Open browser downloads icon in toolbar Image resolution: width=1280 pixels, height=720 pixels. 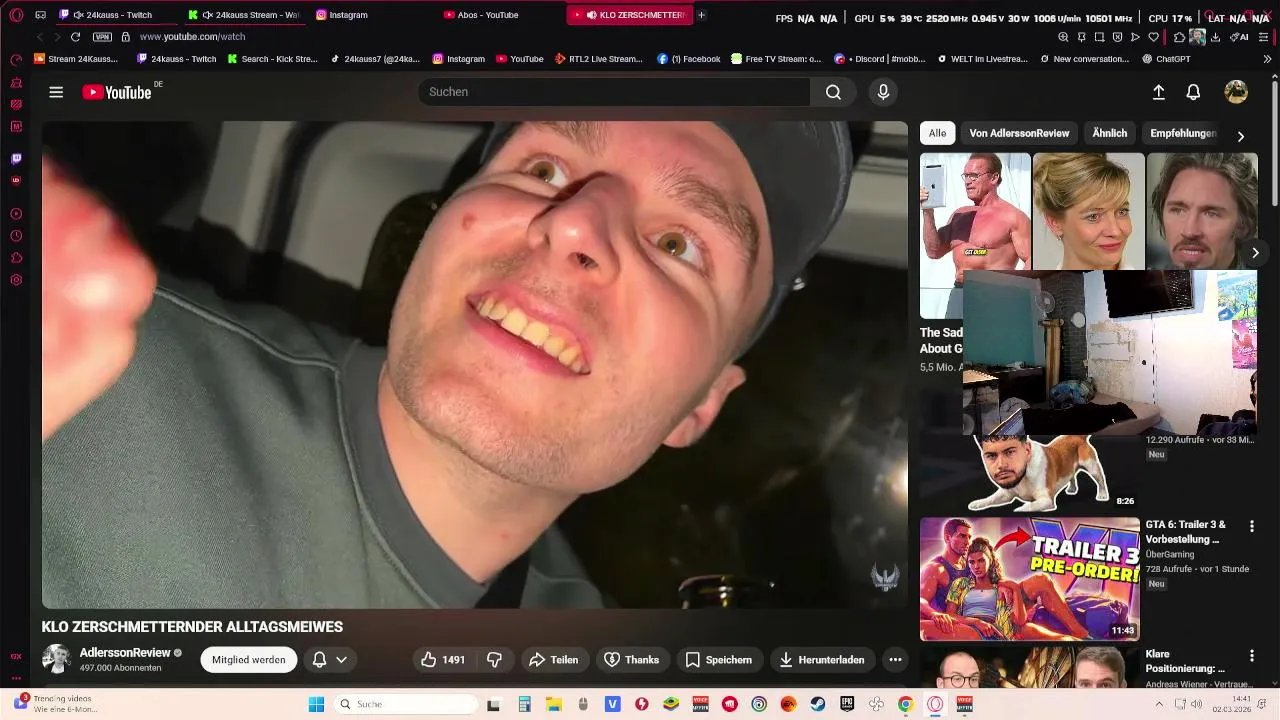coord(1215,37)
